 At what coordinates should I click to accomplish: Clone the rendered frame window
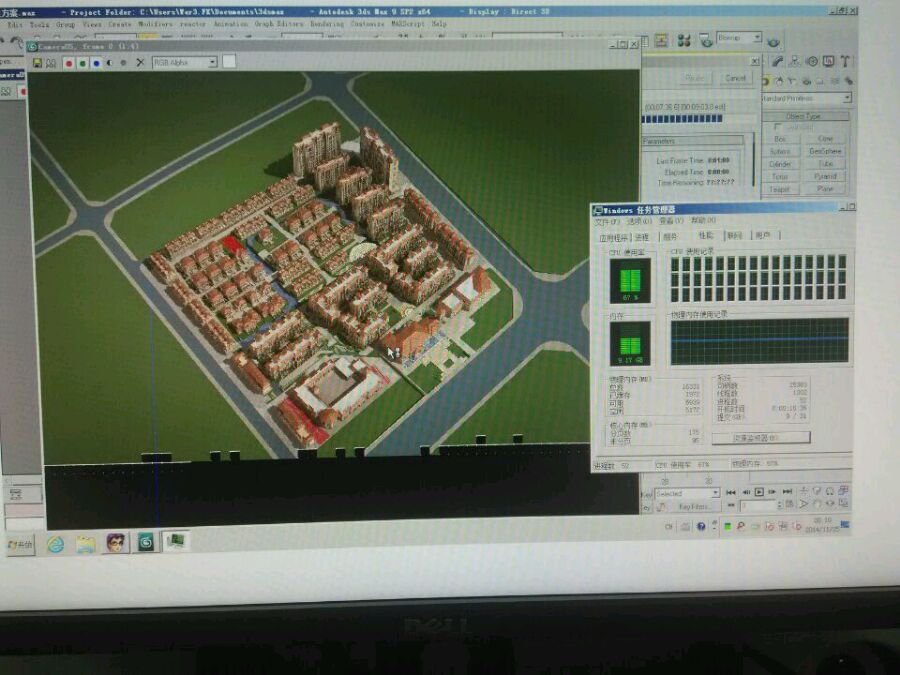pyautogui.click(x=51, y=63)
